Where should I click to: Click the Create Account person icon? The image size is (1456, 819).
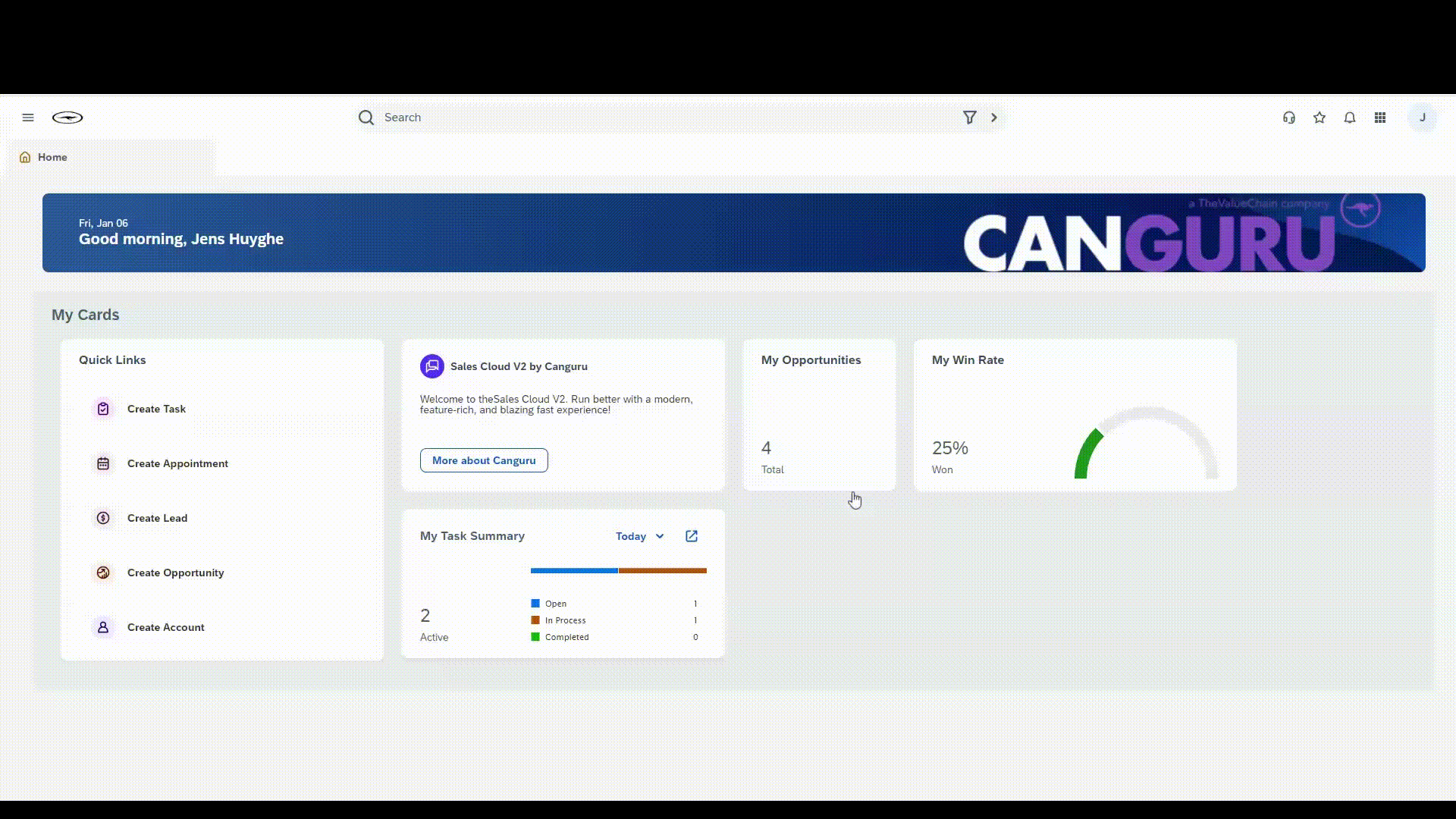(x=103, y=627)
